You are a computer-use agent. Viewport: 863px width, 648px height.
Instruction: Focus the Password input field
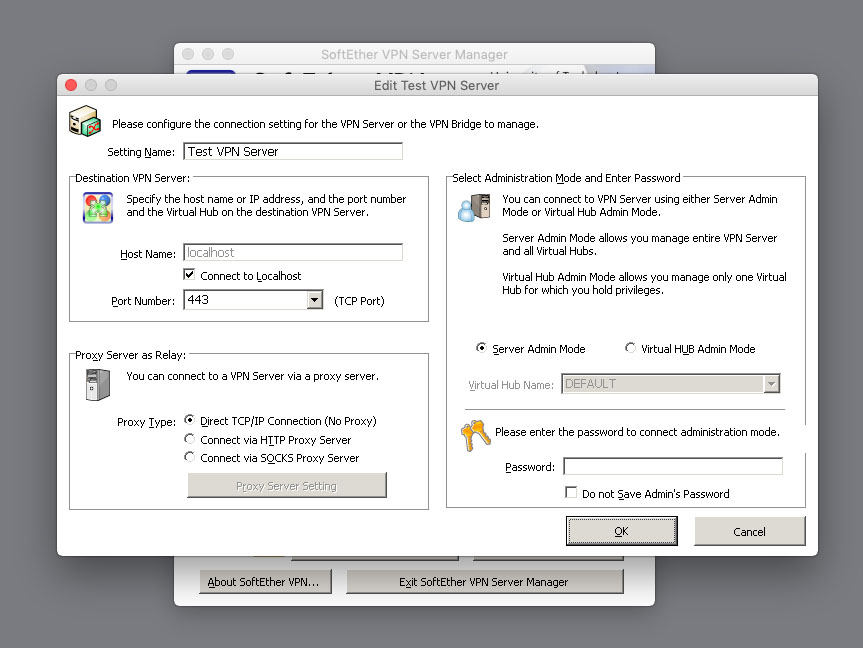672,467
